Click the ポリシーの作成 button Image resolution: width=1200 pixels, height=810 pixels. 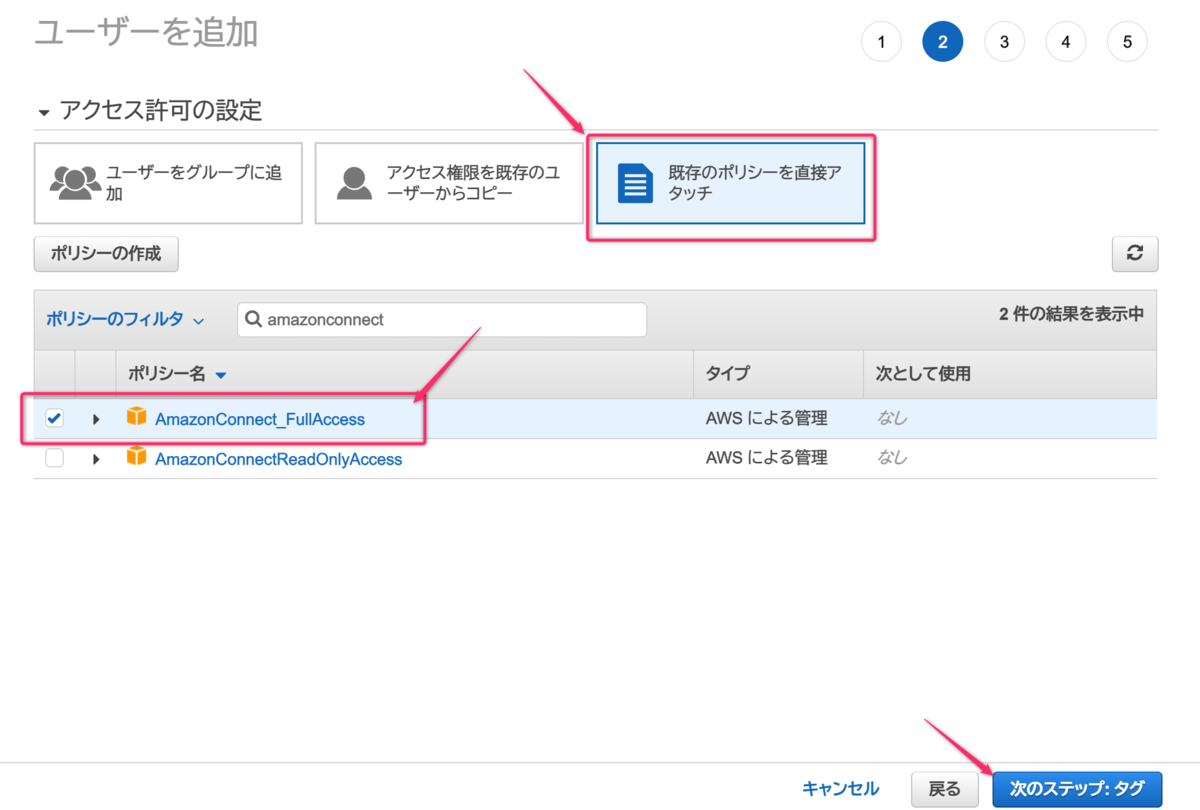coord(106,254)
